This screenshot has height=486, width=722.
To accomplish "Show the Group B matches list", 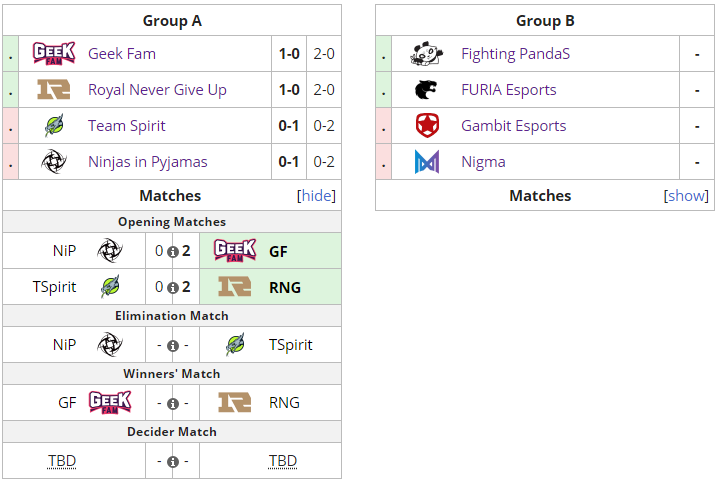I will tap(687, 196).
